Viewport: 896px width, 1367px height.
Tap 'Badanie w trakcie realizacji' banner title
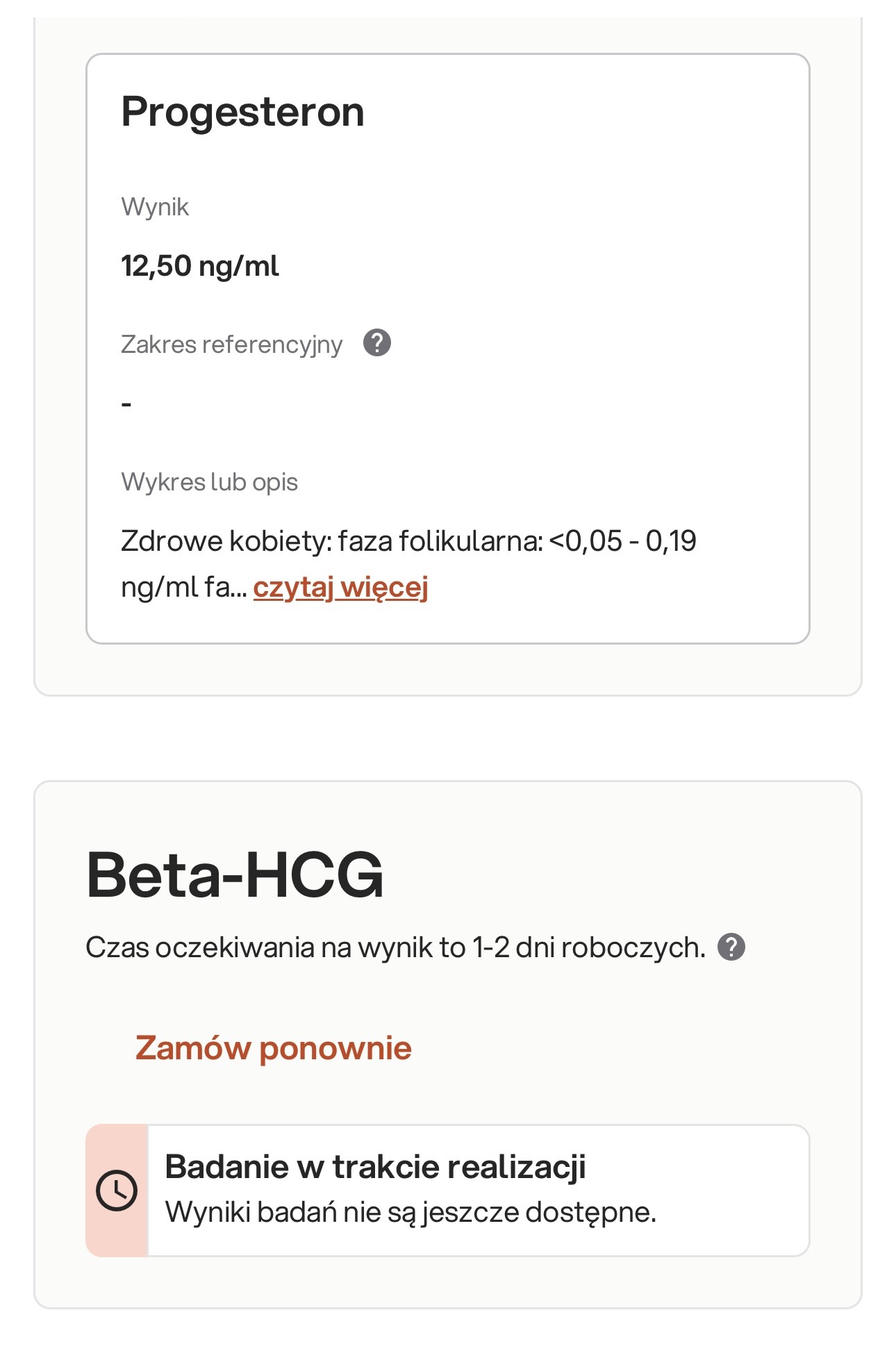(x=375, y=1167)
